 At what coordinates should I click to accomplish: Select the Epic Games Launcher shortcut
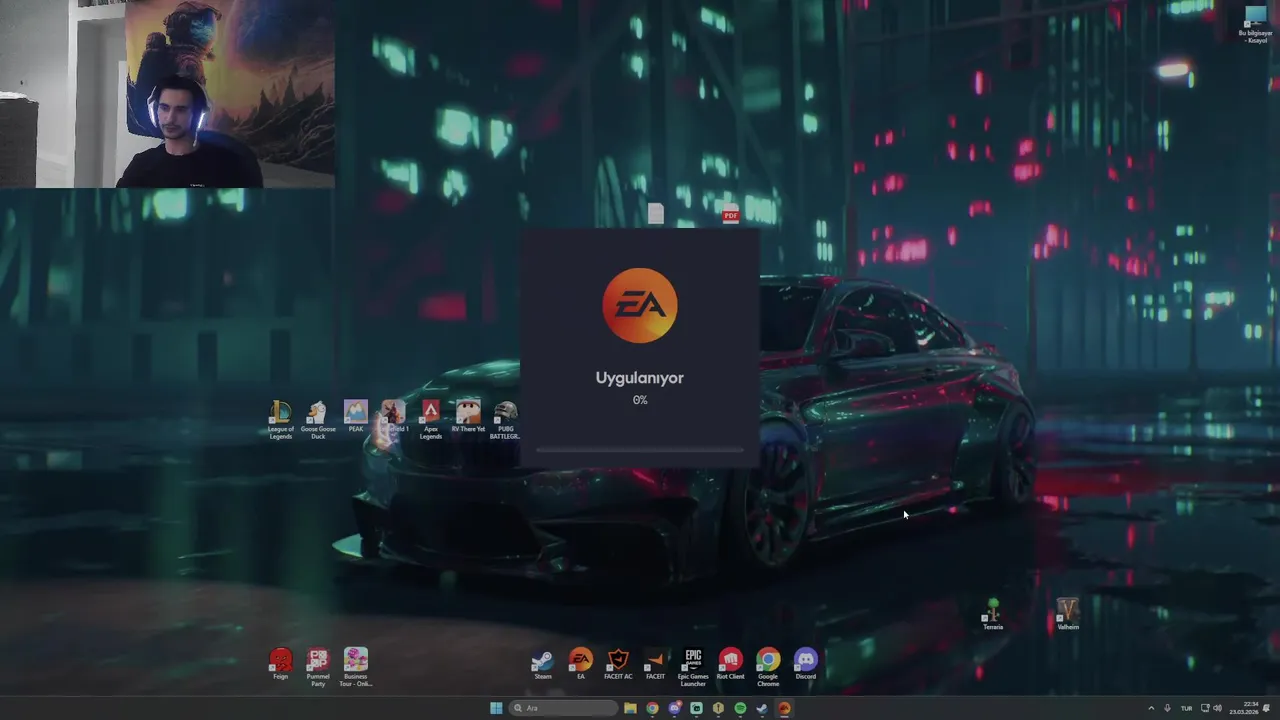693,667
